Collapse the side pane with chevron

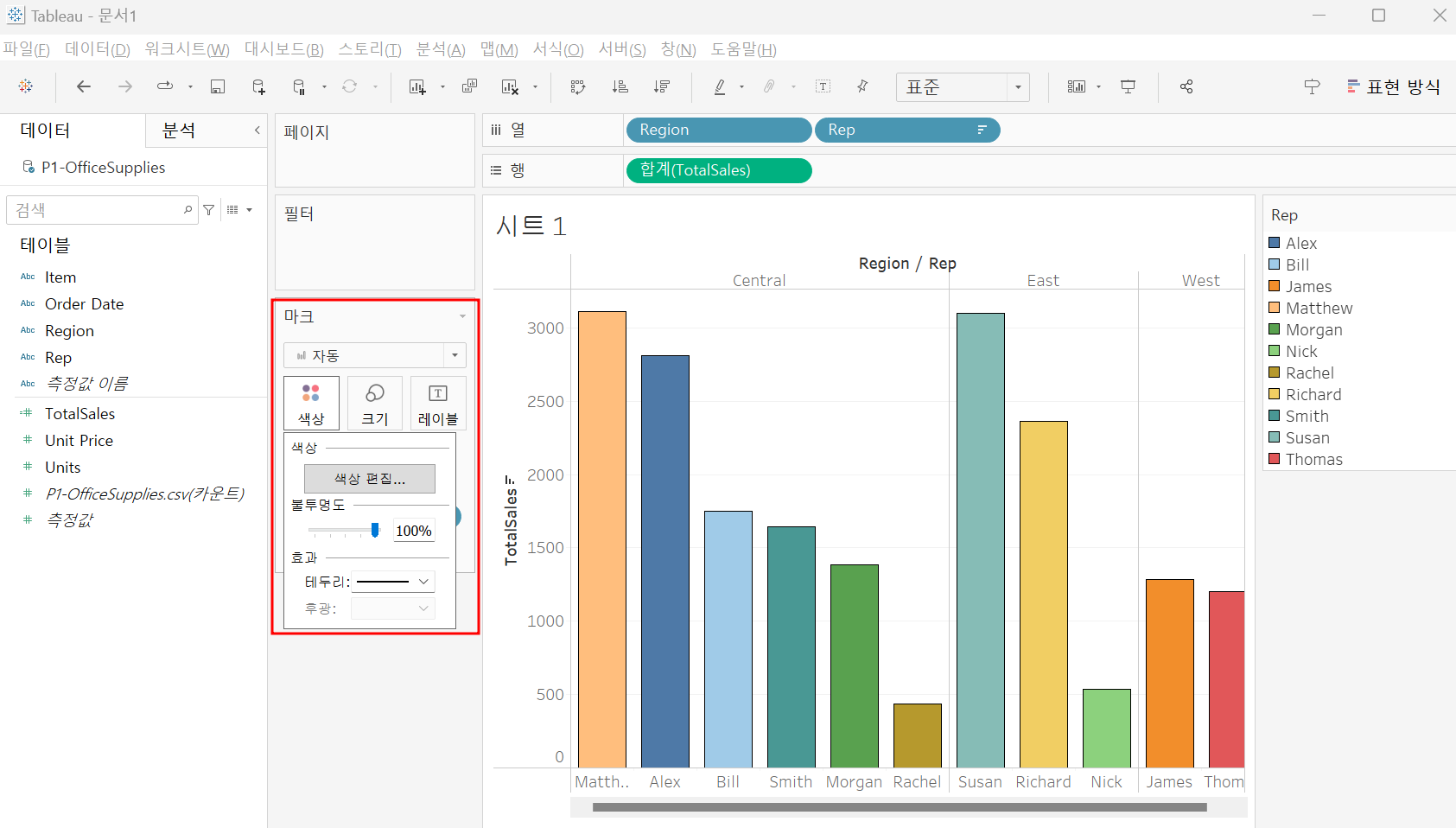[x=257, y=131]
